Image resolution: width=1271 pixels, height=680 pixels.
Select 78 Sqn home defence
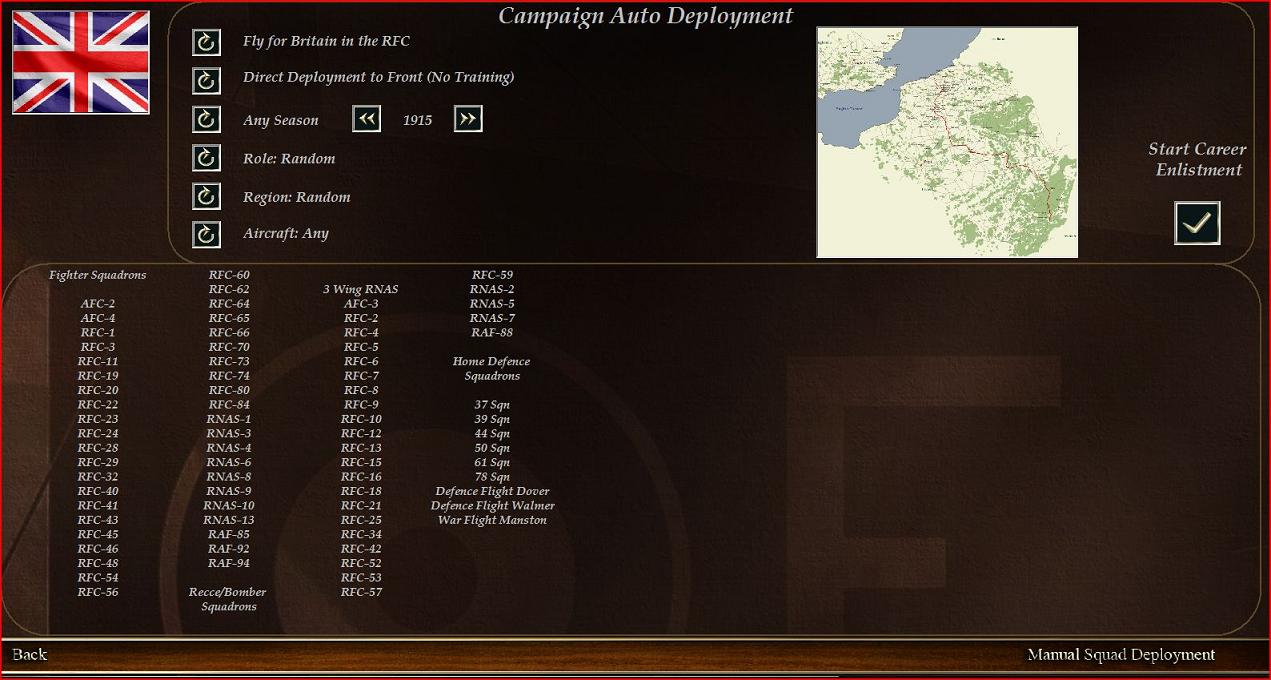492,477
